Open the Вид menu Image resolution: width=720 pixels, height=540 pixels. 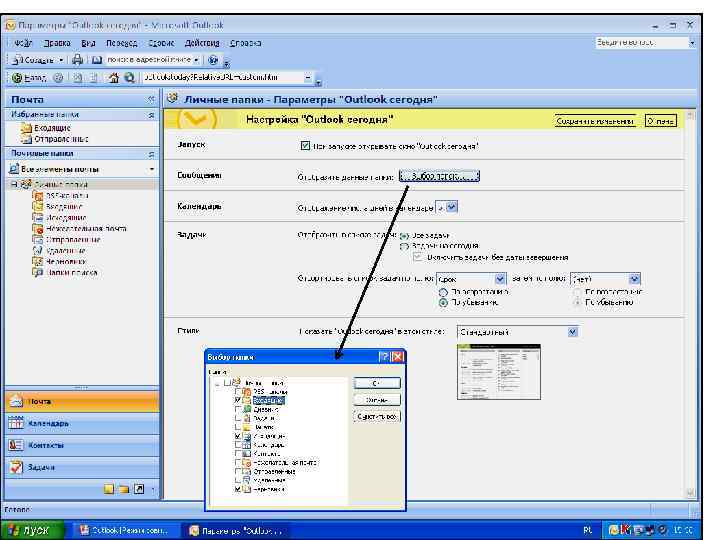click(x=88, y=43)
